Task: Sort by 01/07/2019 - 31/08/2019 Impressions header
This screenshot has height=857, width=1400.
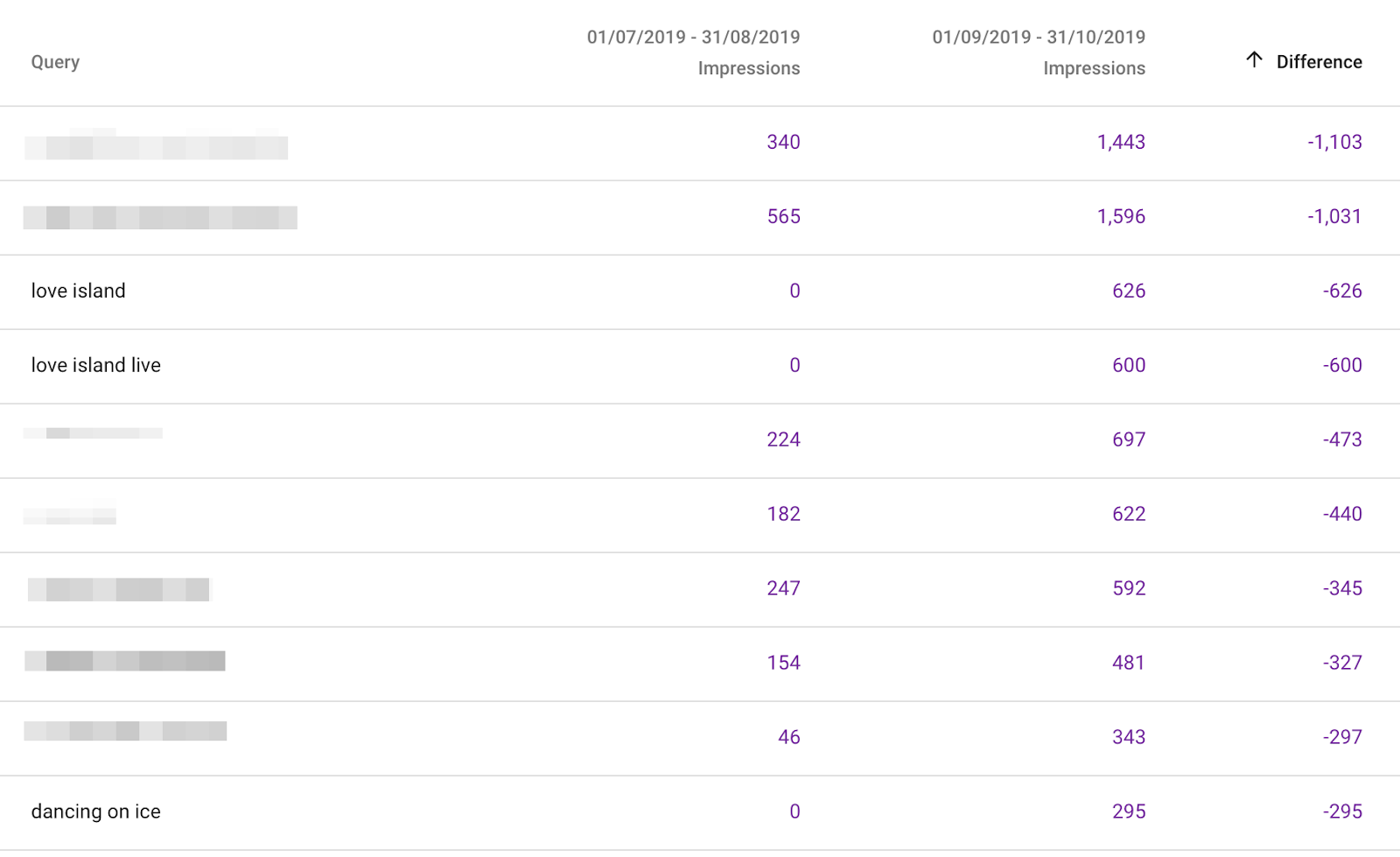Action: 693,53
